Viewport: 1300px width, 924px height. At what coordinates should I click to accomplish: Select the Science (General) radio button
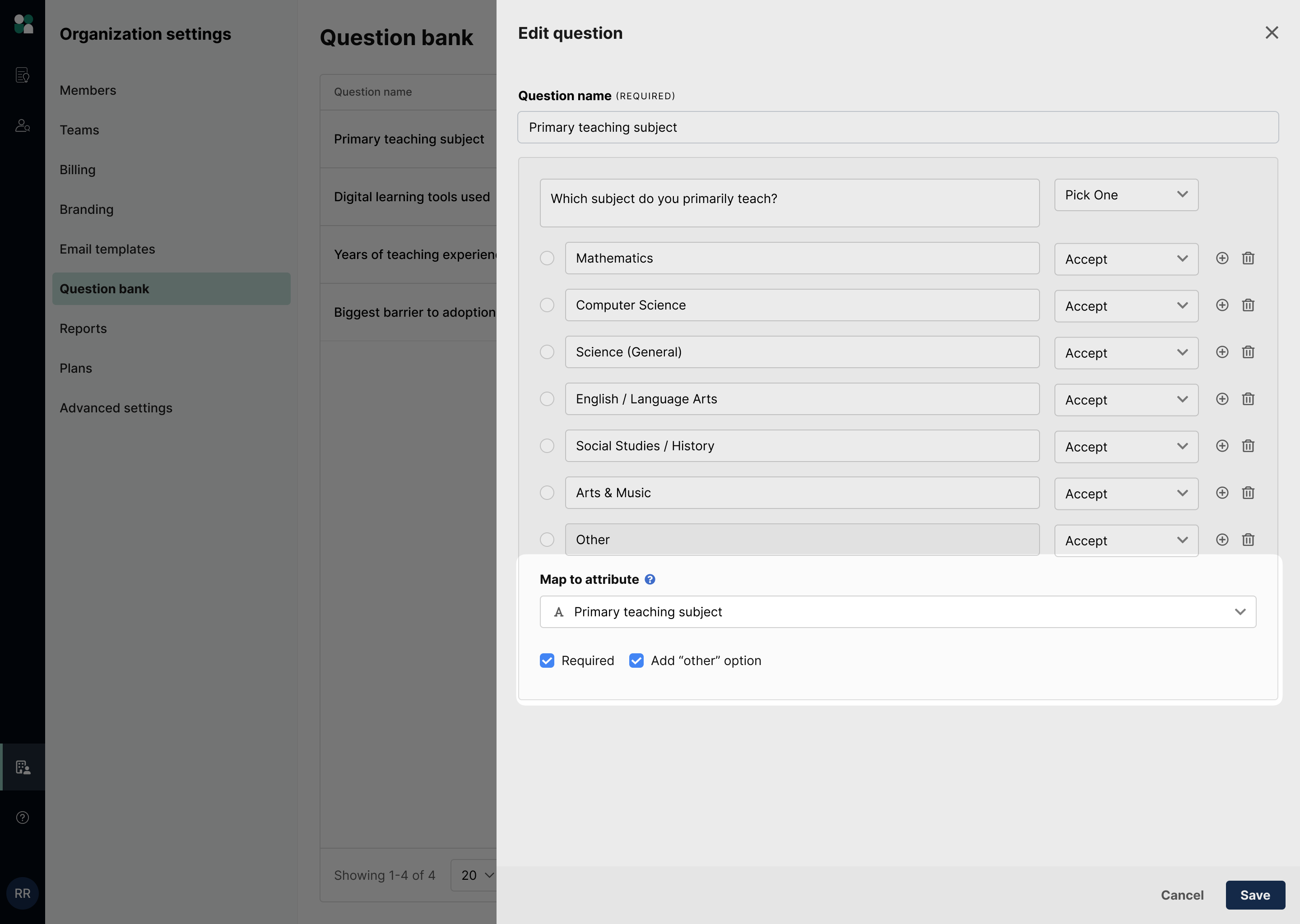(x=547, y=352)
